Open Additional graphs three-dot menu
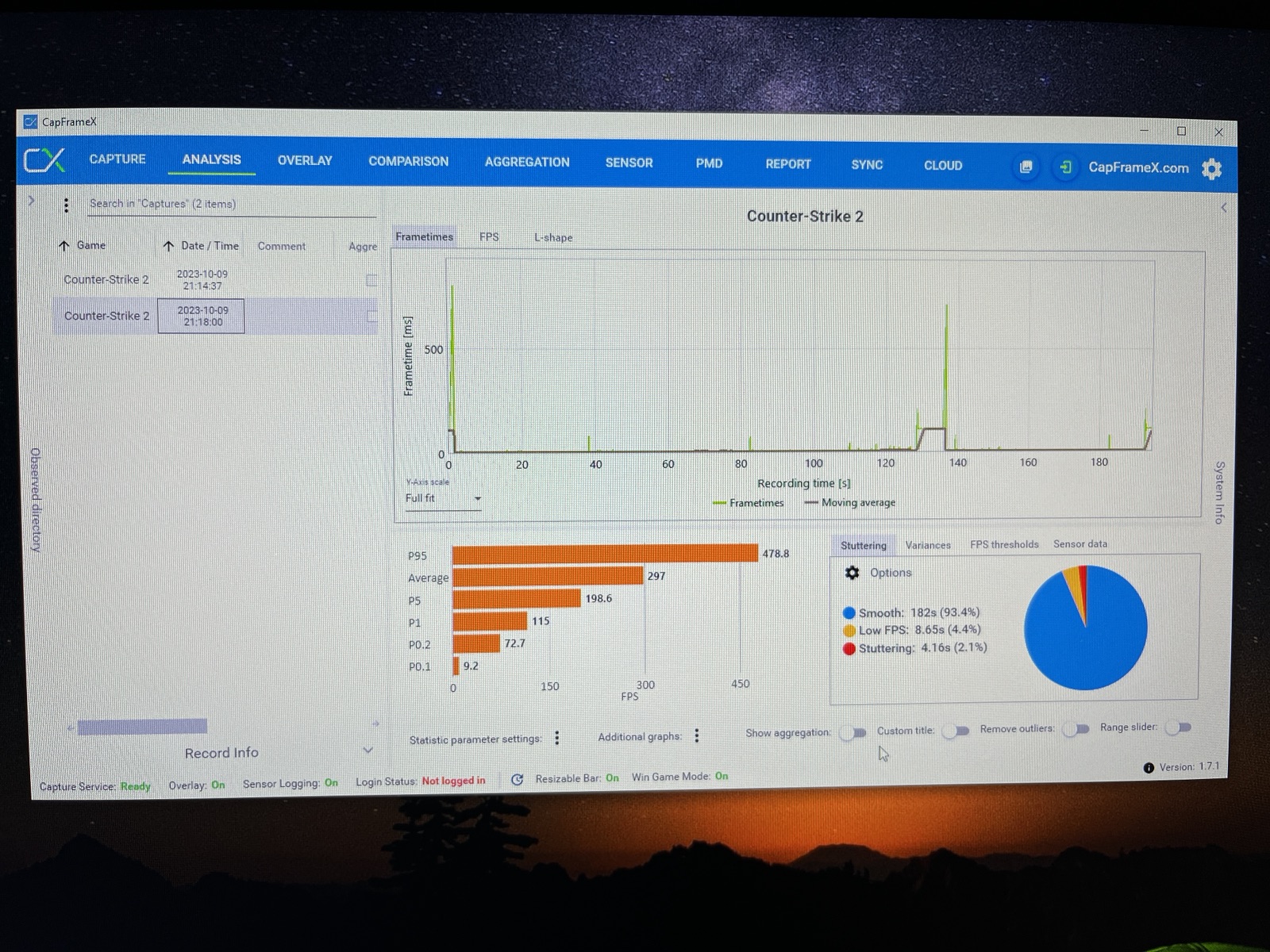Image resolution: width=1270 pixels, height=952 pixels. tap(697, 736)
